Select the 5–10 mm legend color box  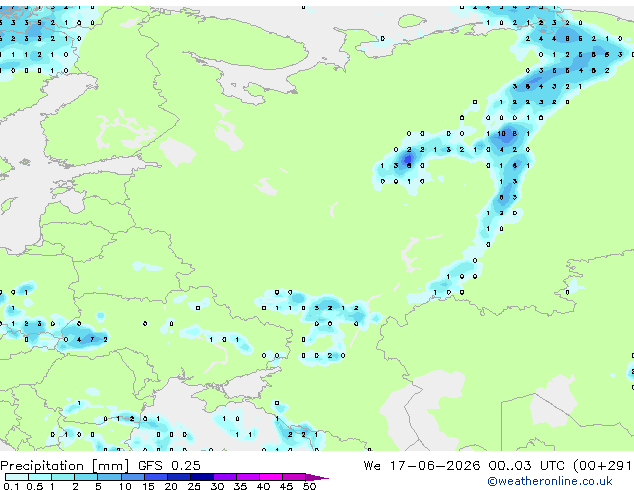point(109,477)
